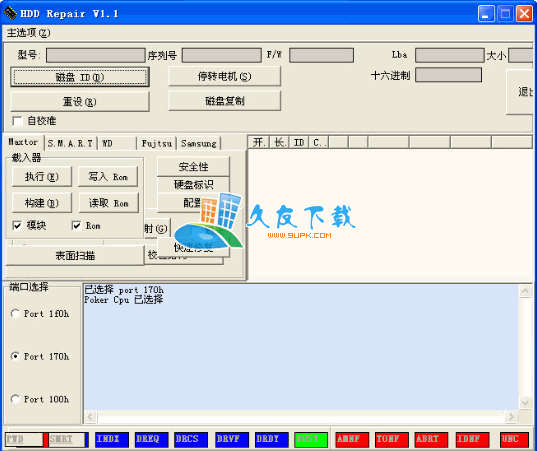
Task: Click the HDD Repair title bar icon
Action: [x=10, y=13]
